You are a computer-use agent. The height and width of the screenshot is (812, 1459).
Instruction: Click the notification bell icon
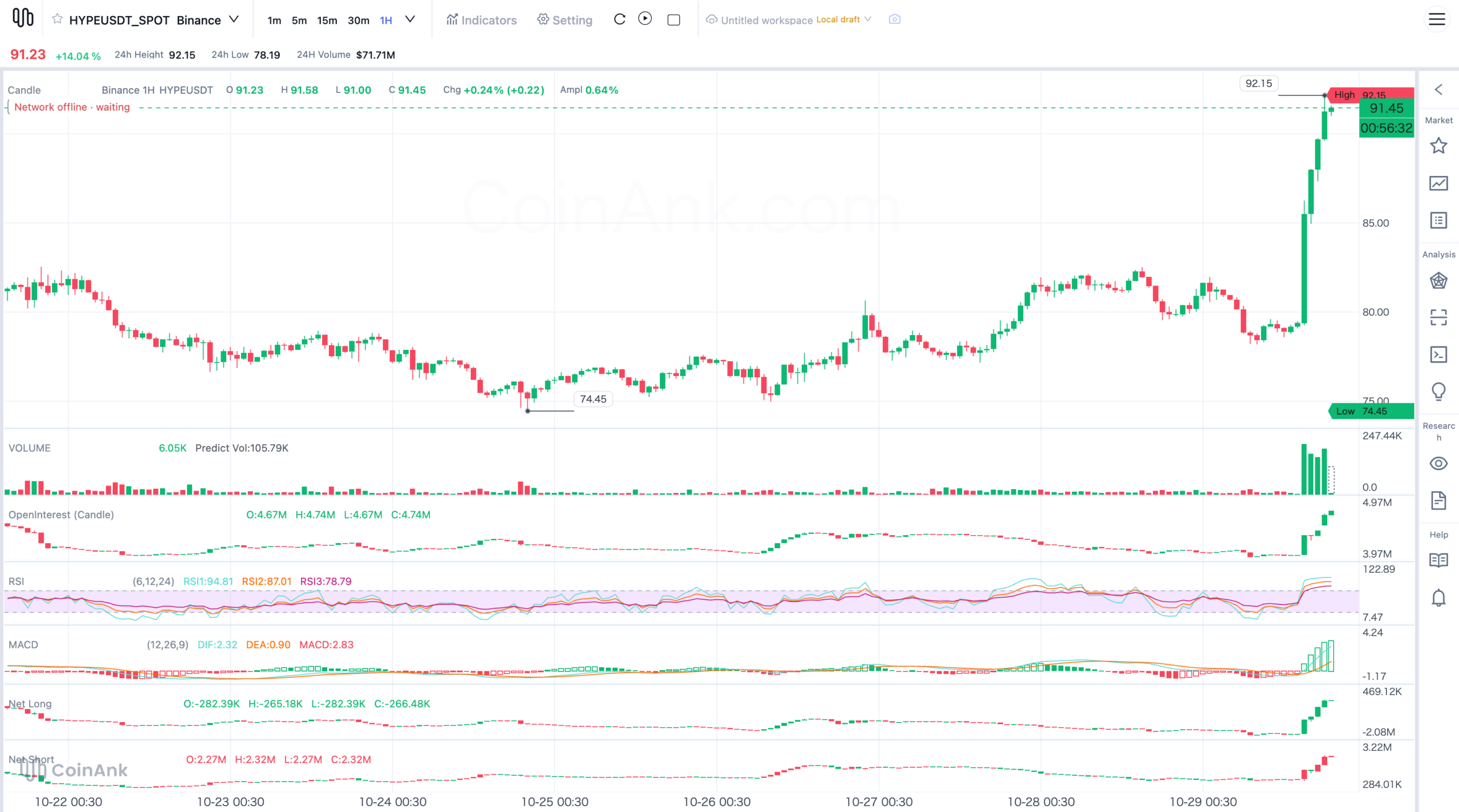pos(1438,598)
